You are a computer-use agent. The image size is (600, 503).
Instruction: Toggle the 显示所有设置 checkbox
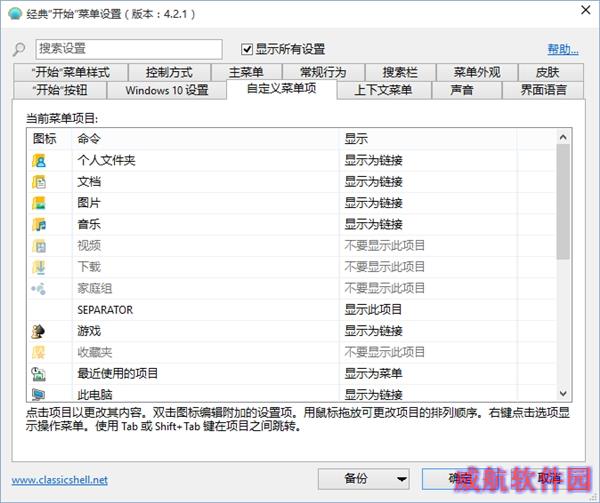click(247, 49)
